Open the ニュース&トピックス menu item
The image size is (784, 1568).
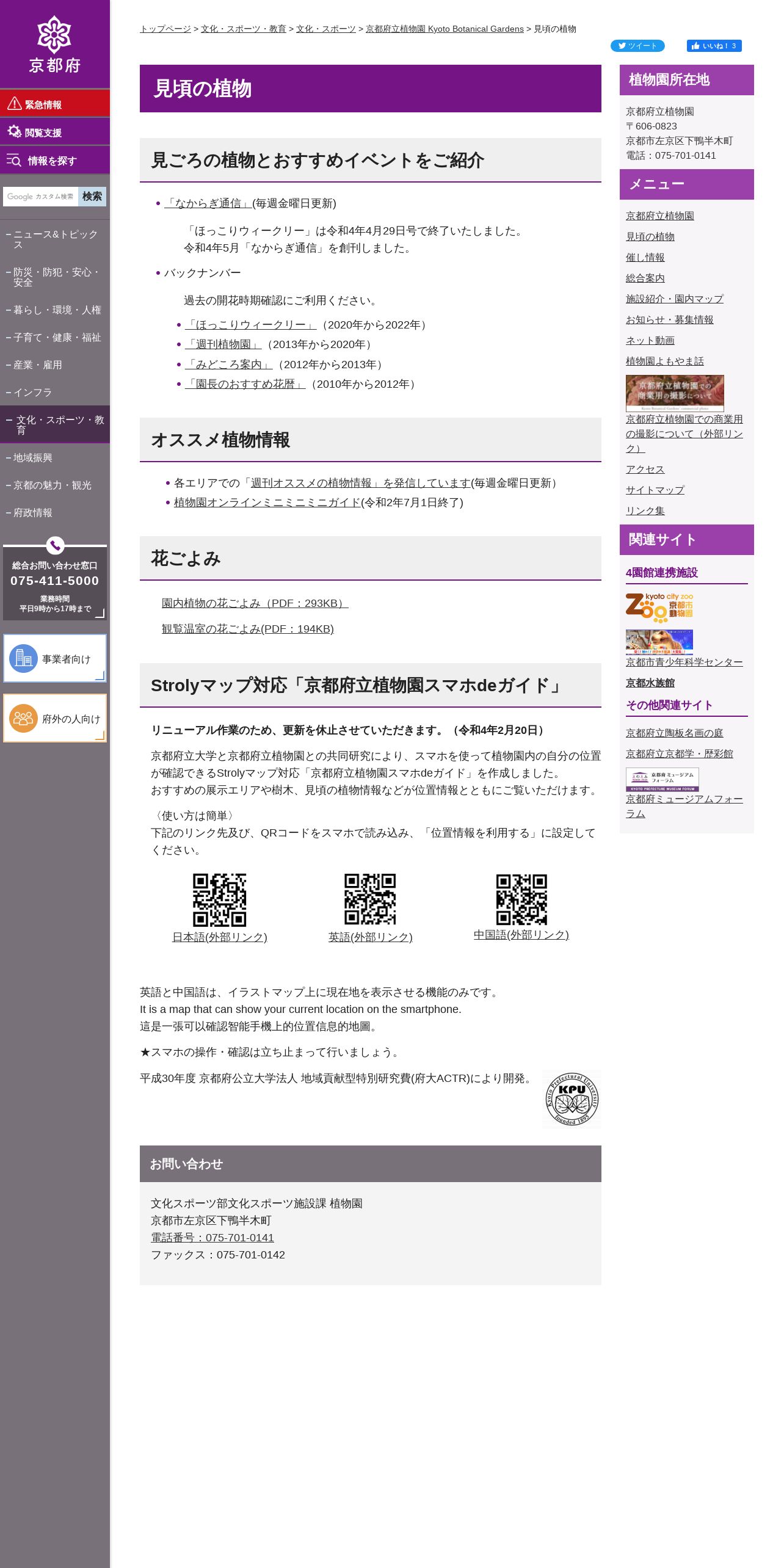coord(55,239)
